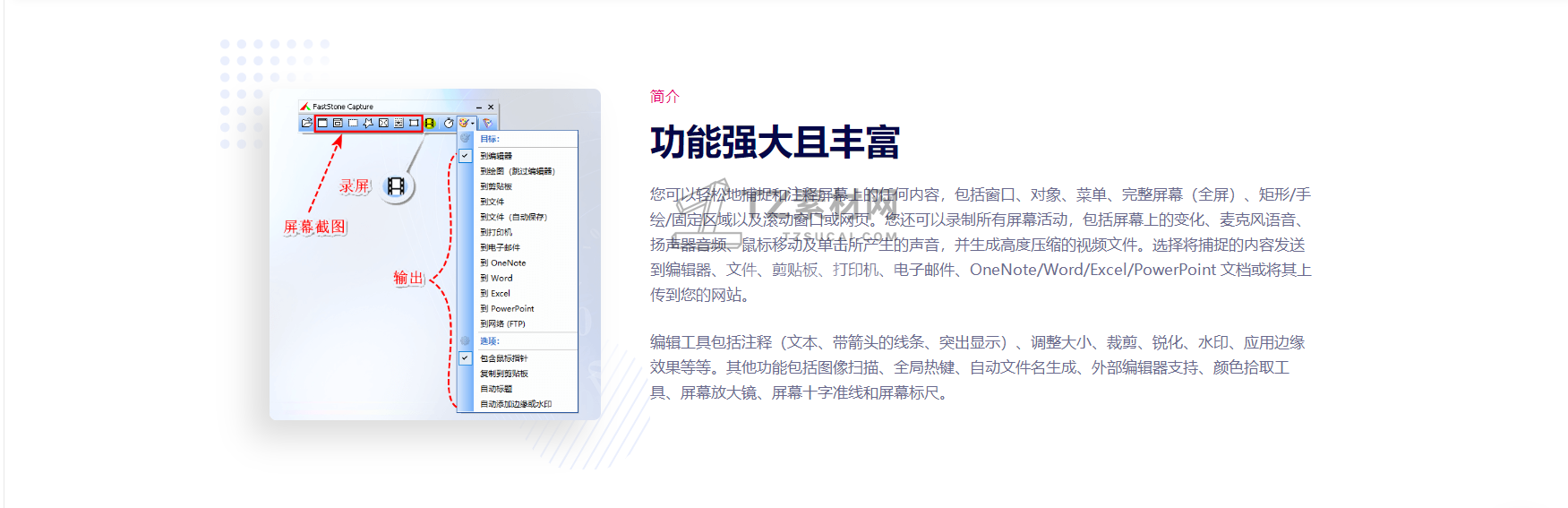This screenshot has width=1568, height=508.
Task: Open the Settings icon at toolbar end
Action: click(x=487, y=123)
